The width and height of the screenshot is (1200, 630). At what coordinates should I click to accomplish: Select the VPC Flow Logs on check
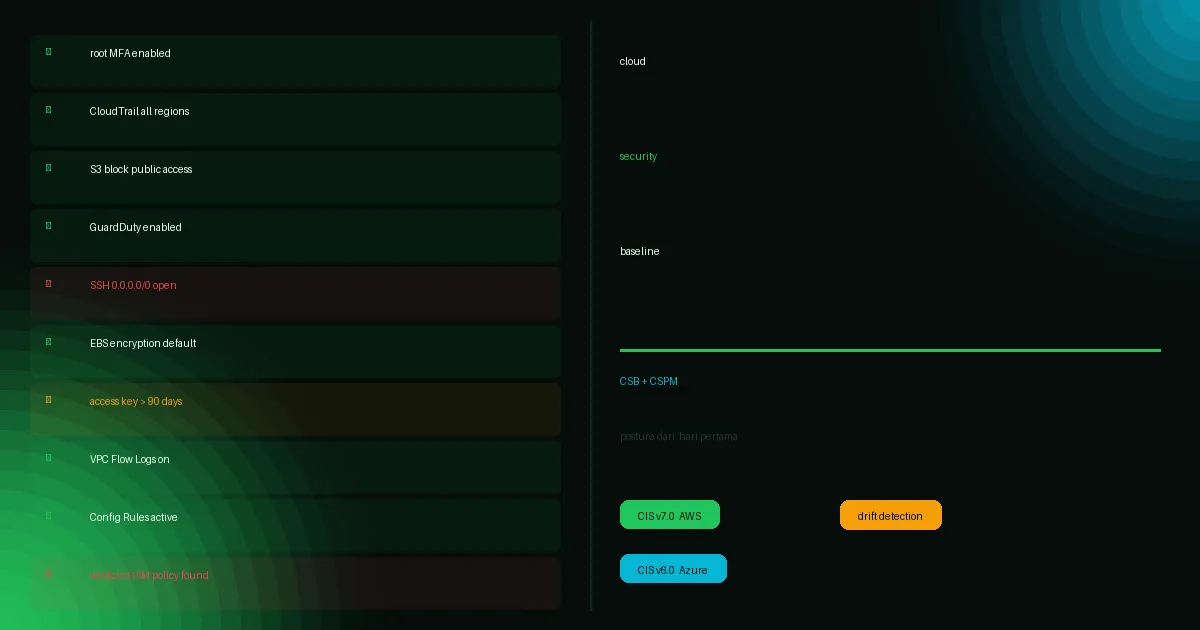click(295, 467)
